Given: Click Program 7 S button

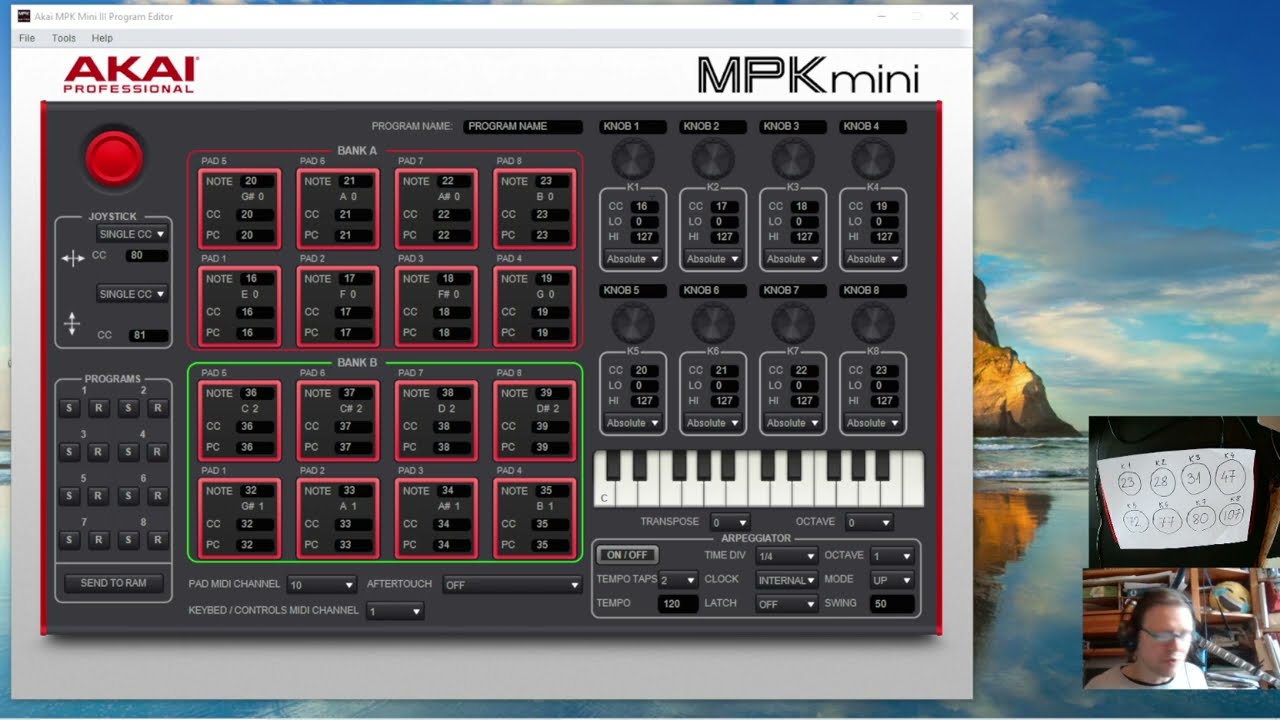Looking at the screenshot, I should [x=69, y=540].
